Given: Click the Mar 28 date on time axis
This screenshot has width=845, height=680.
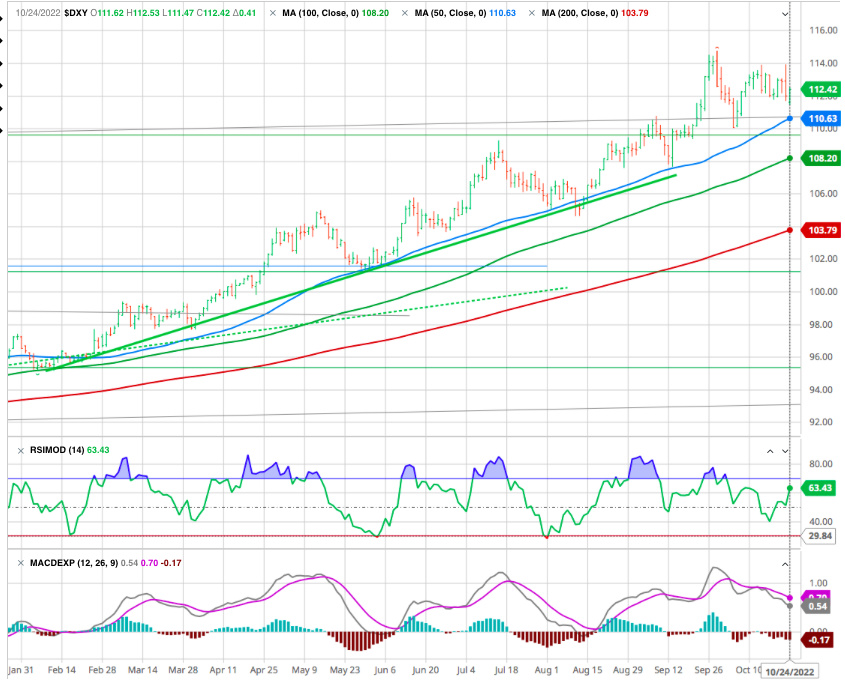Looking at the screenshot, I should click(183, 670).
